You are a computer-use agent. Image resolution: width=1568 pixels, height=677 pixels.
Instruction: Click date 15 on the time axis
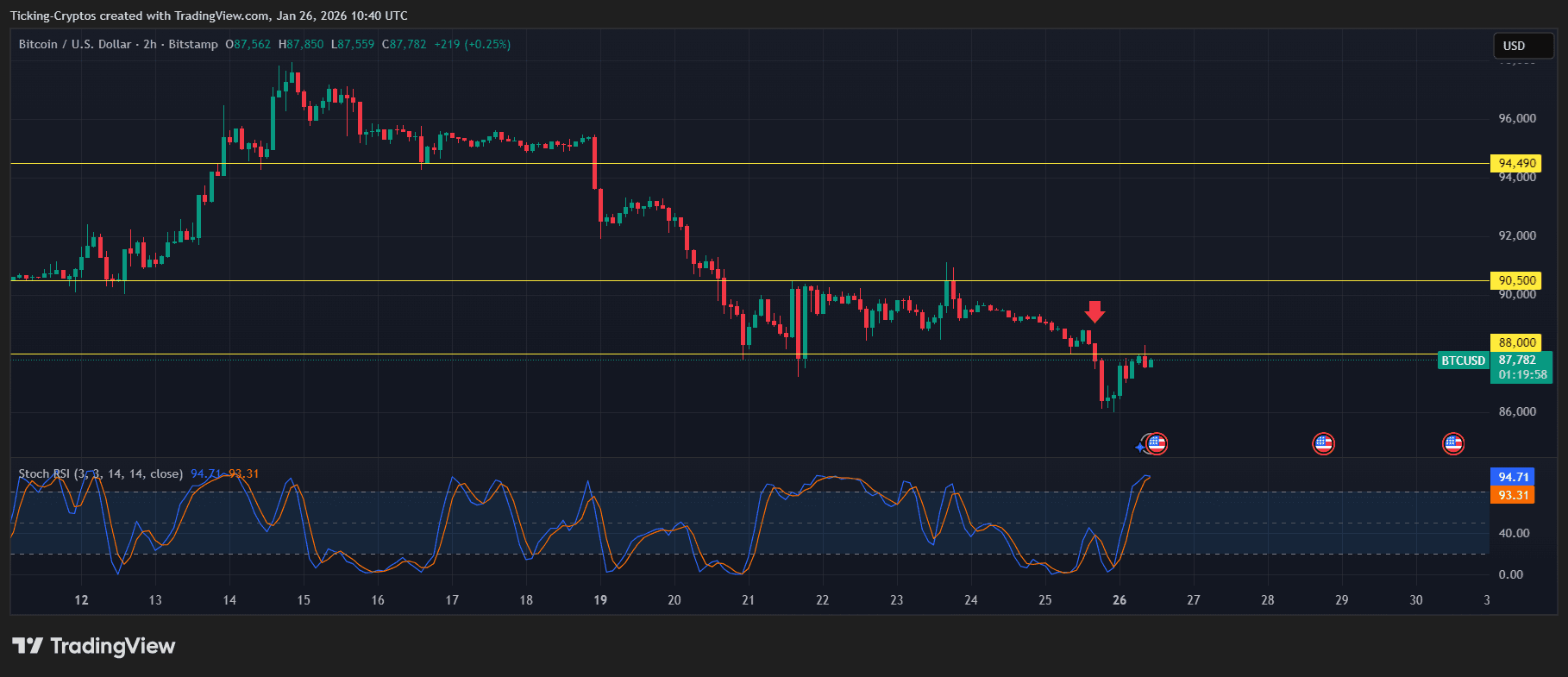click(304, 600)
